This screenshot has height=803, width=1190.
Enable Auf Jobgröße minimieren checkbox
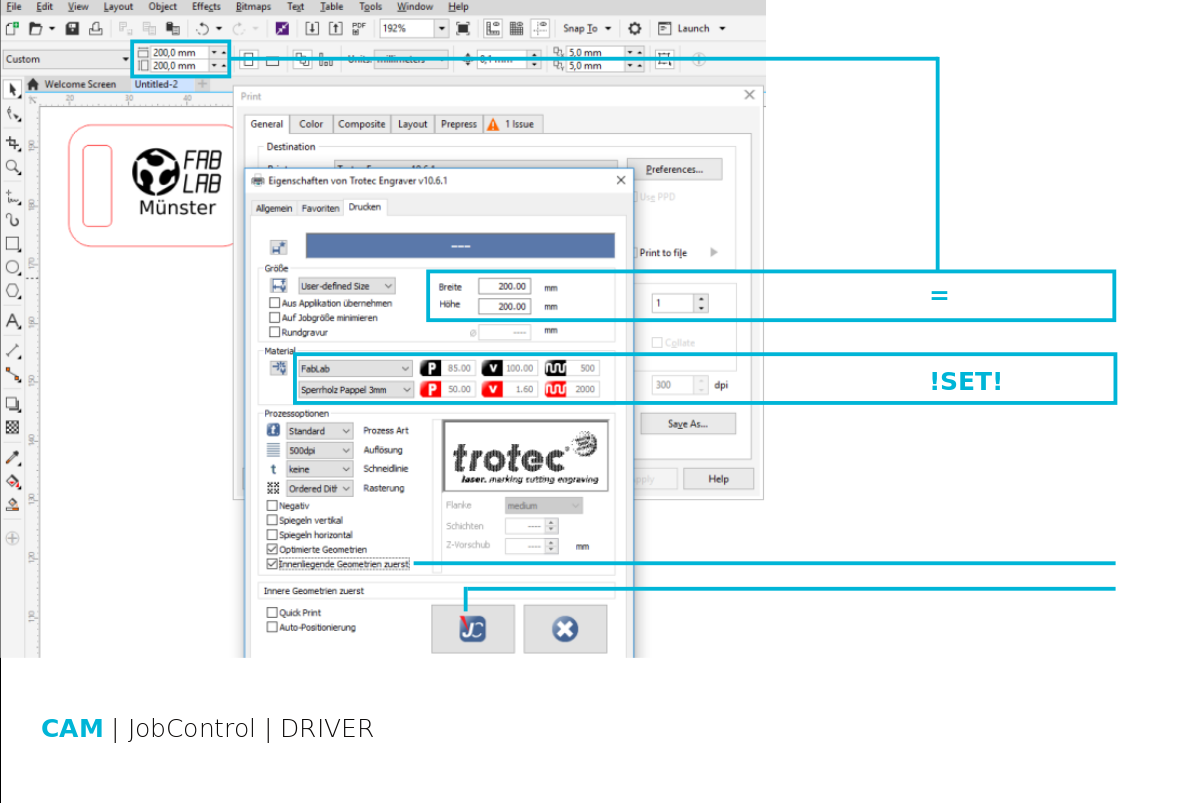275,317
